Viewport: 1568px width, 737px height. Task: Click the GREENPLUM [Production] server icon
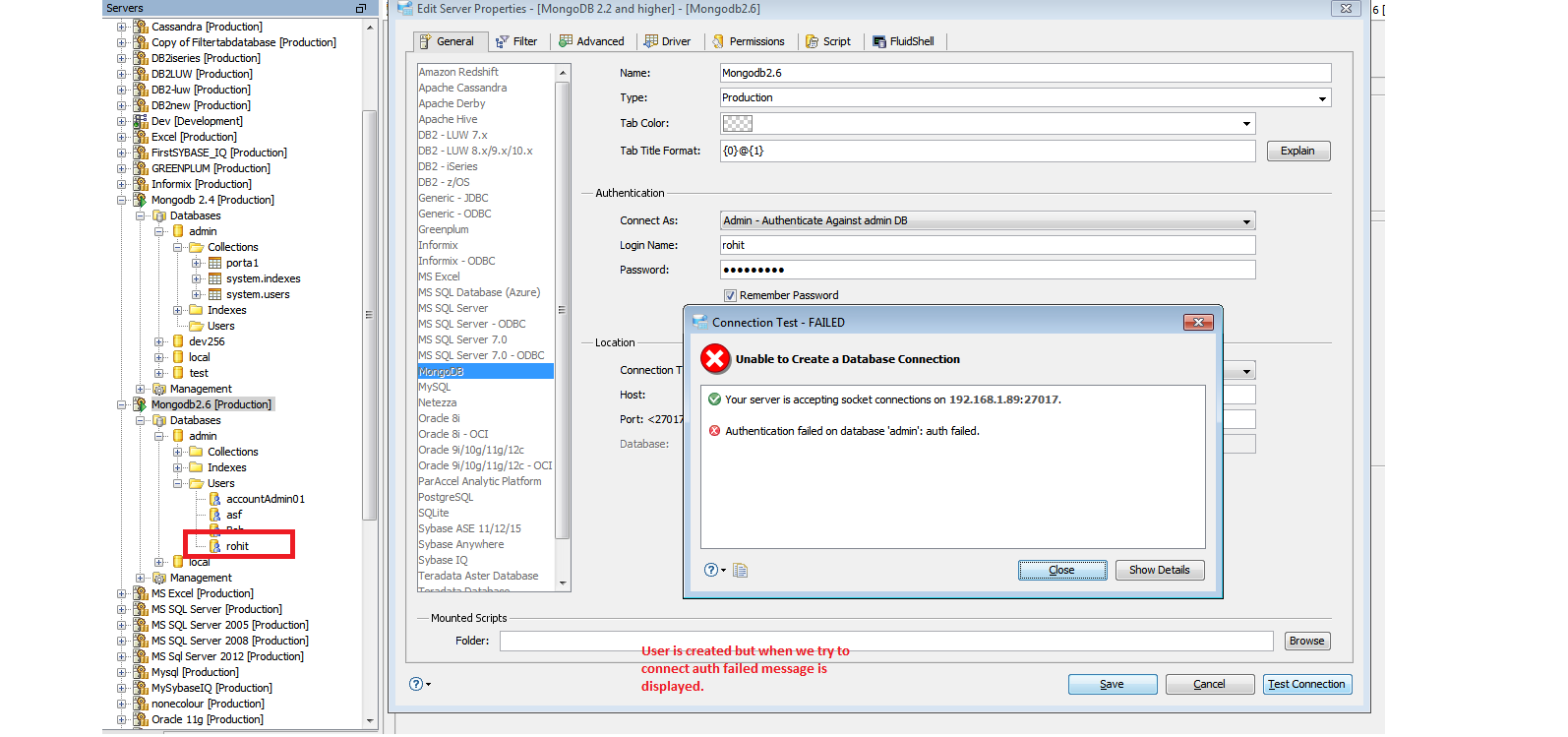pos(141,168)
